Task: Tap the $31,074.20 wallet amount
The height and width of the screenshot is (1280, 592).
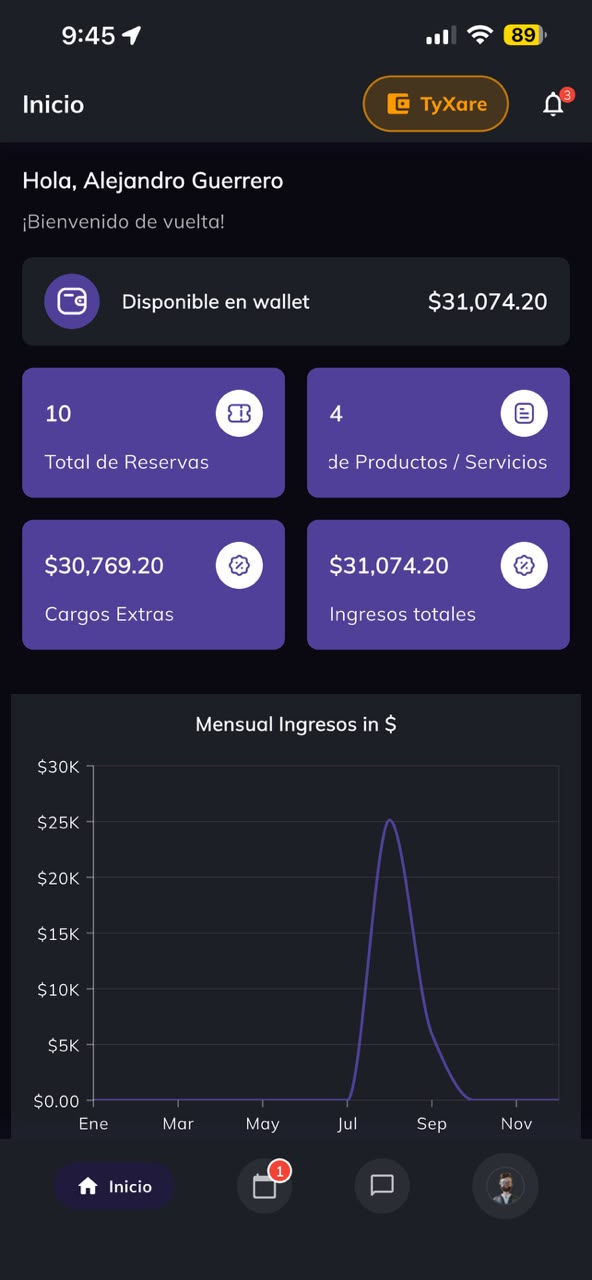Action: pyautogui.click(x=487, y=302)
